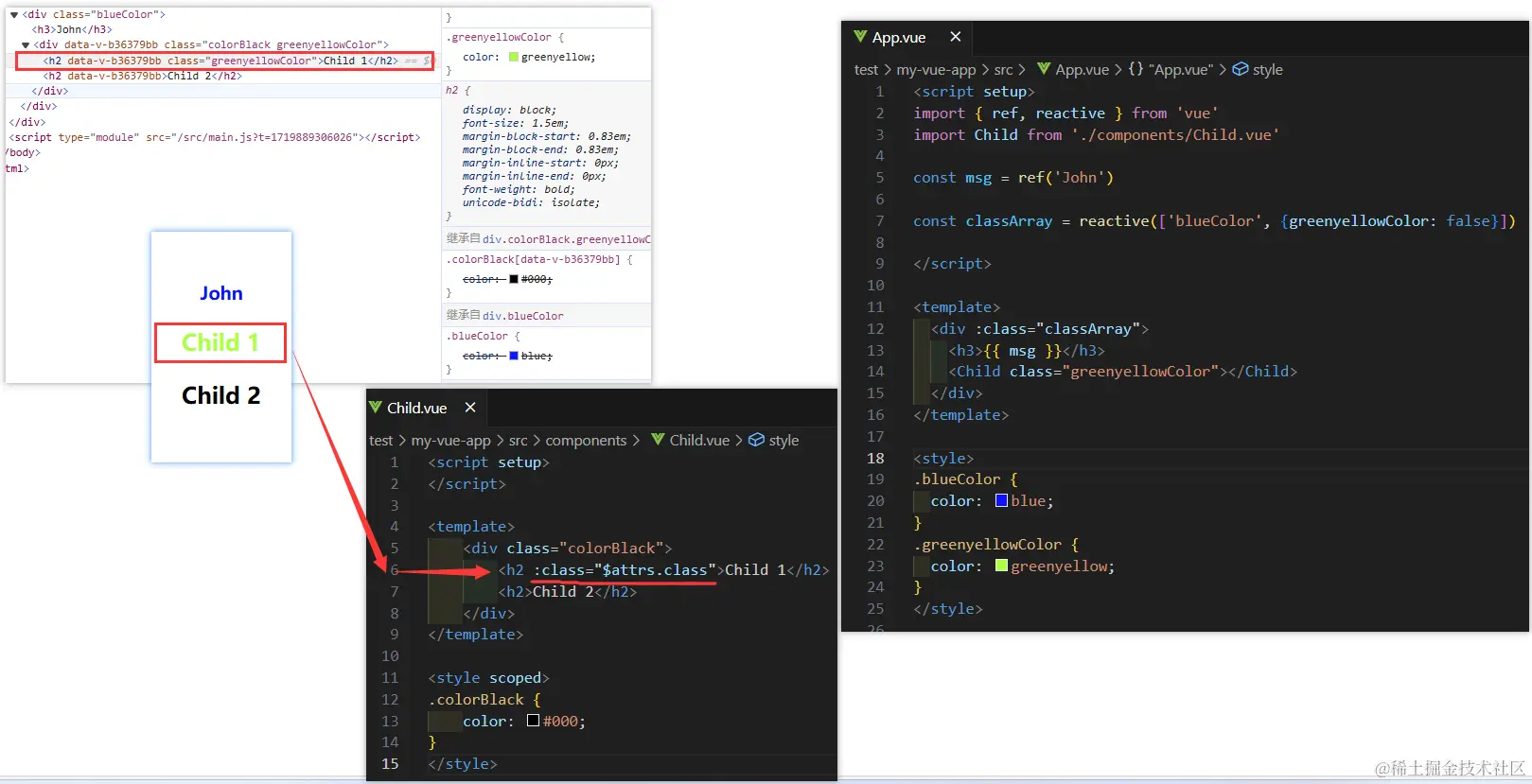Click inherited div.blueColor link in styles
Screen dimensions: 1532x784
click(522, 316)
